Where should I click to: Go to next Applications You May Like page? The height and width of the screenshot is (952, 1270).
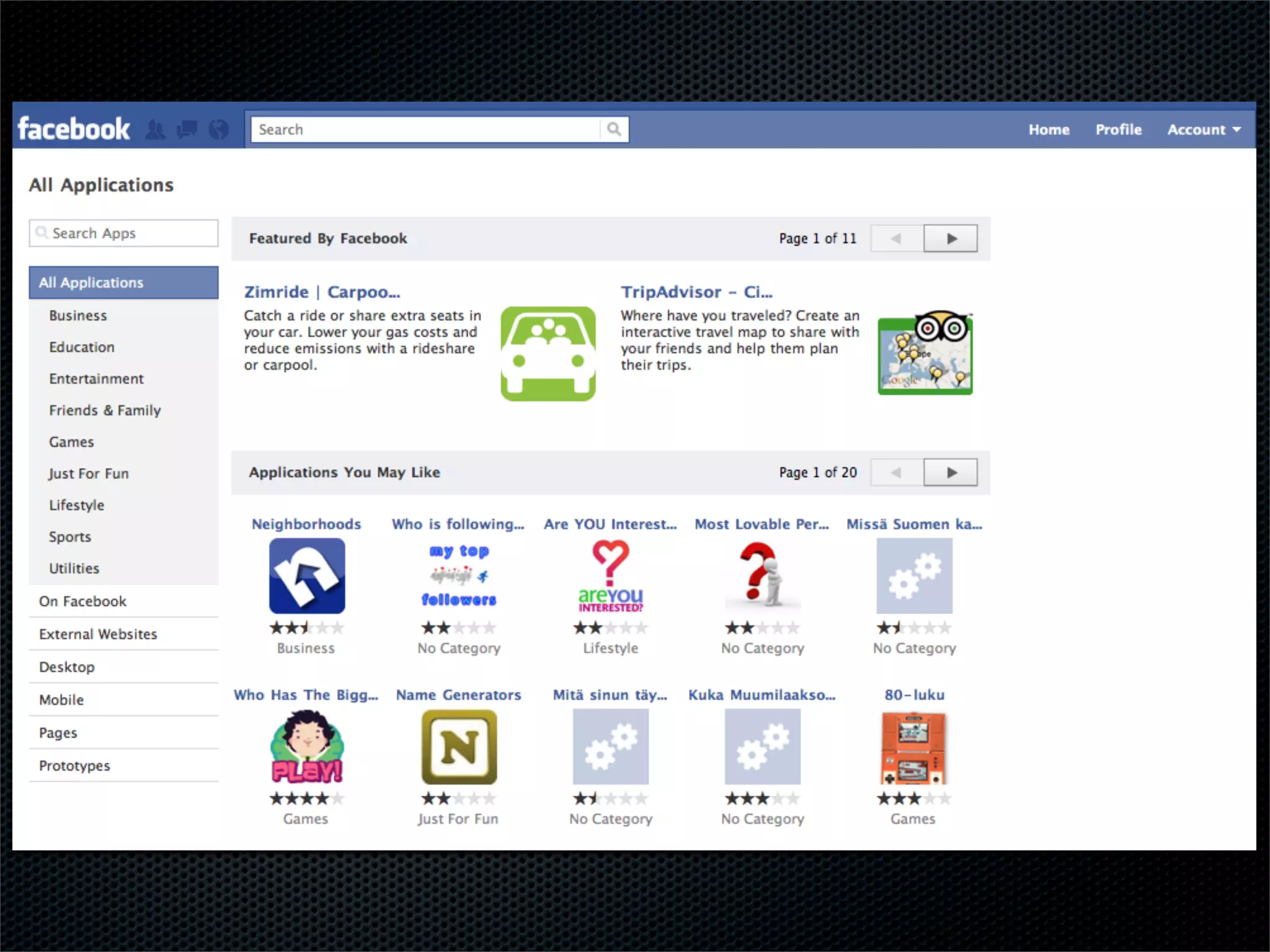click(x=951, y=473)
